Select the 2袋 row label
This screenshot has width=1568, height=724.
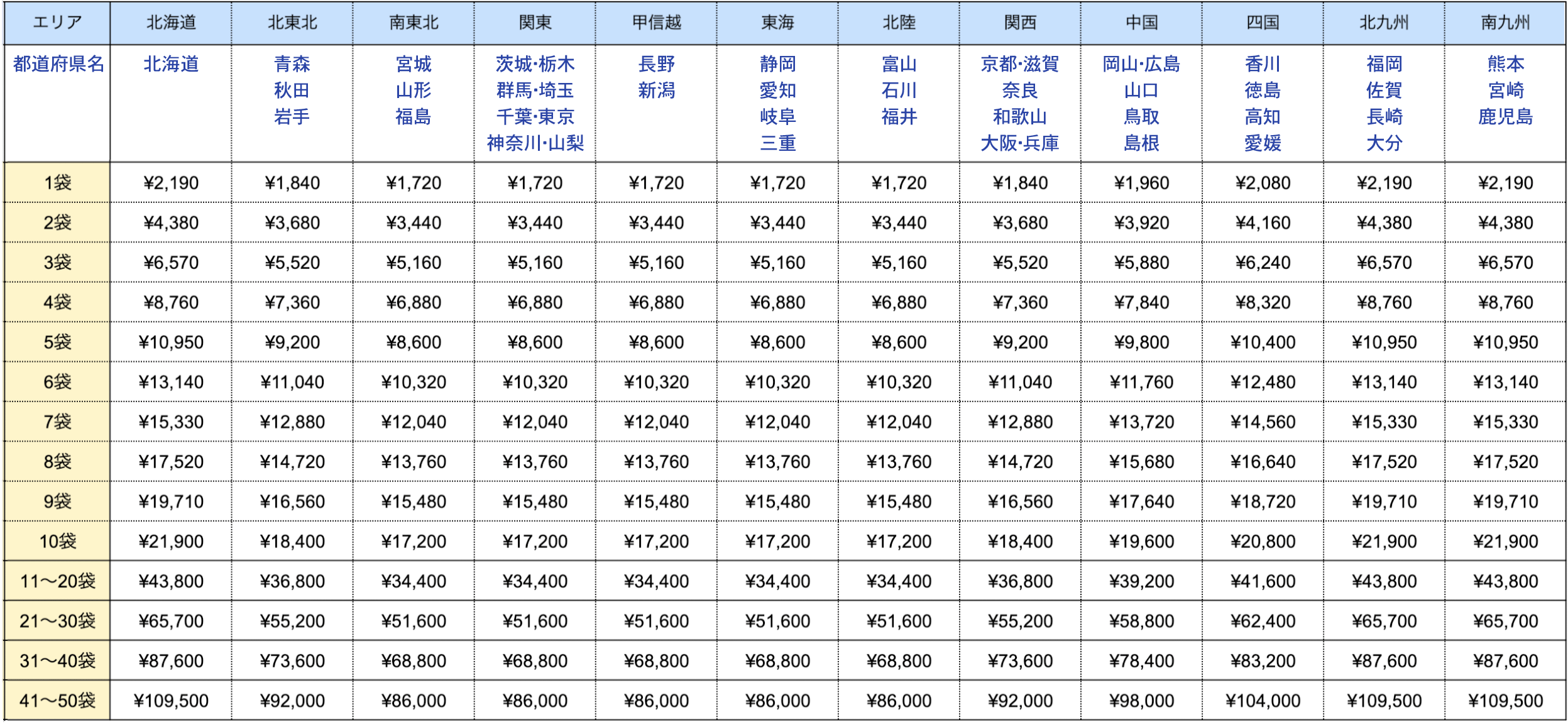57,222
